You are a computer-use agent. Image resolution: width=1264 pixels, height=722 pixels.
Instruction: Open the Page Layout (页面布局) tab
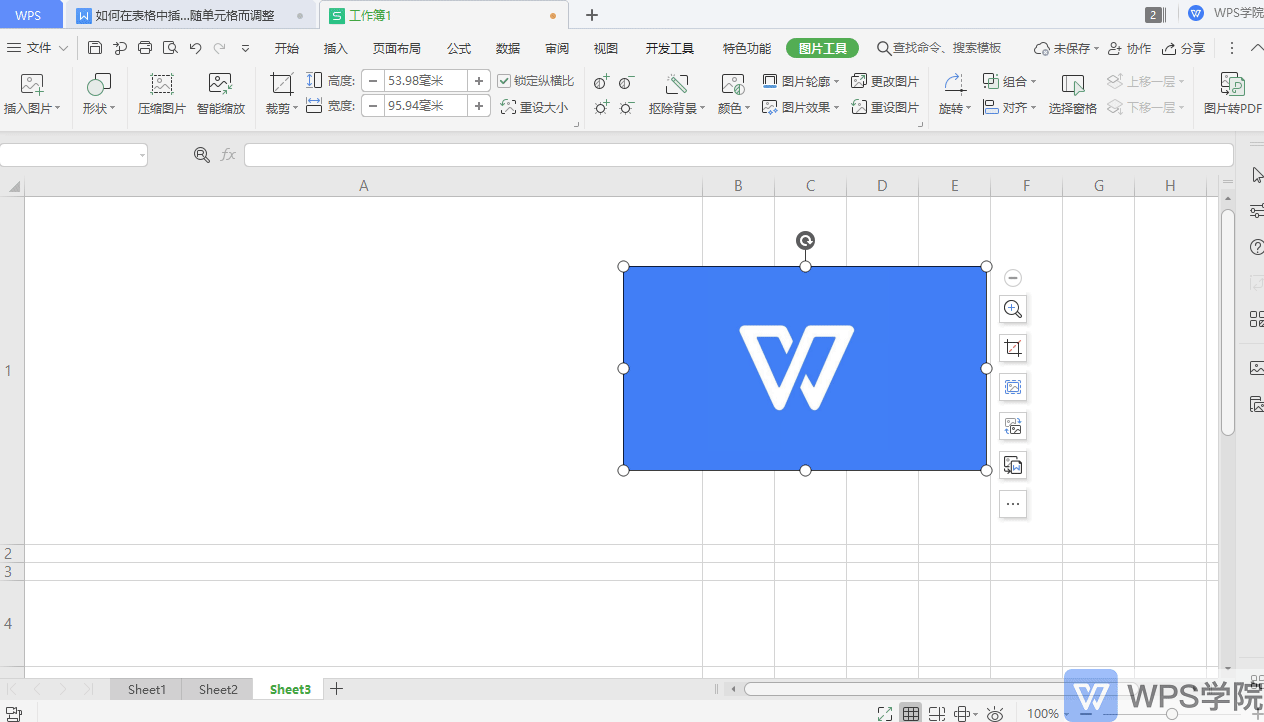click(x=397, y=48)
